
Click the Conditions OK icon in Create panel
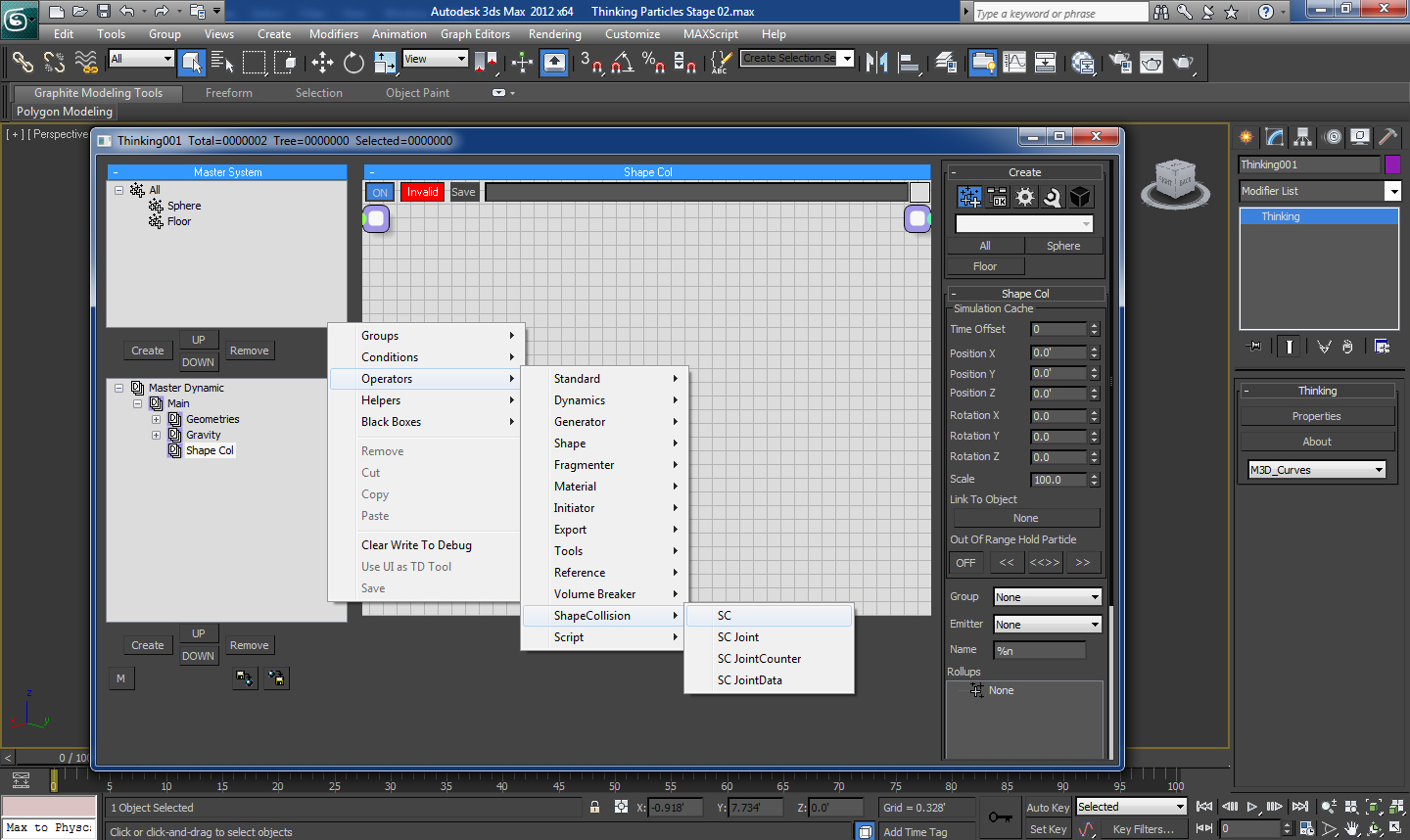(x=997, y=197)
